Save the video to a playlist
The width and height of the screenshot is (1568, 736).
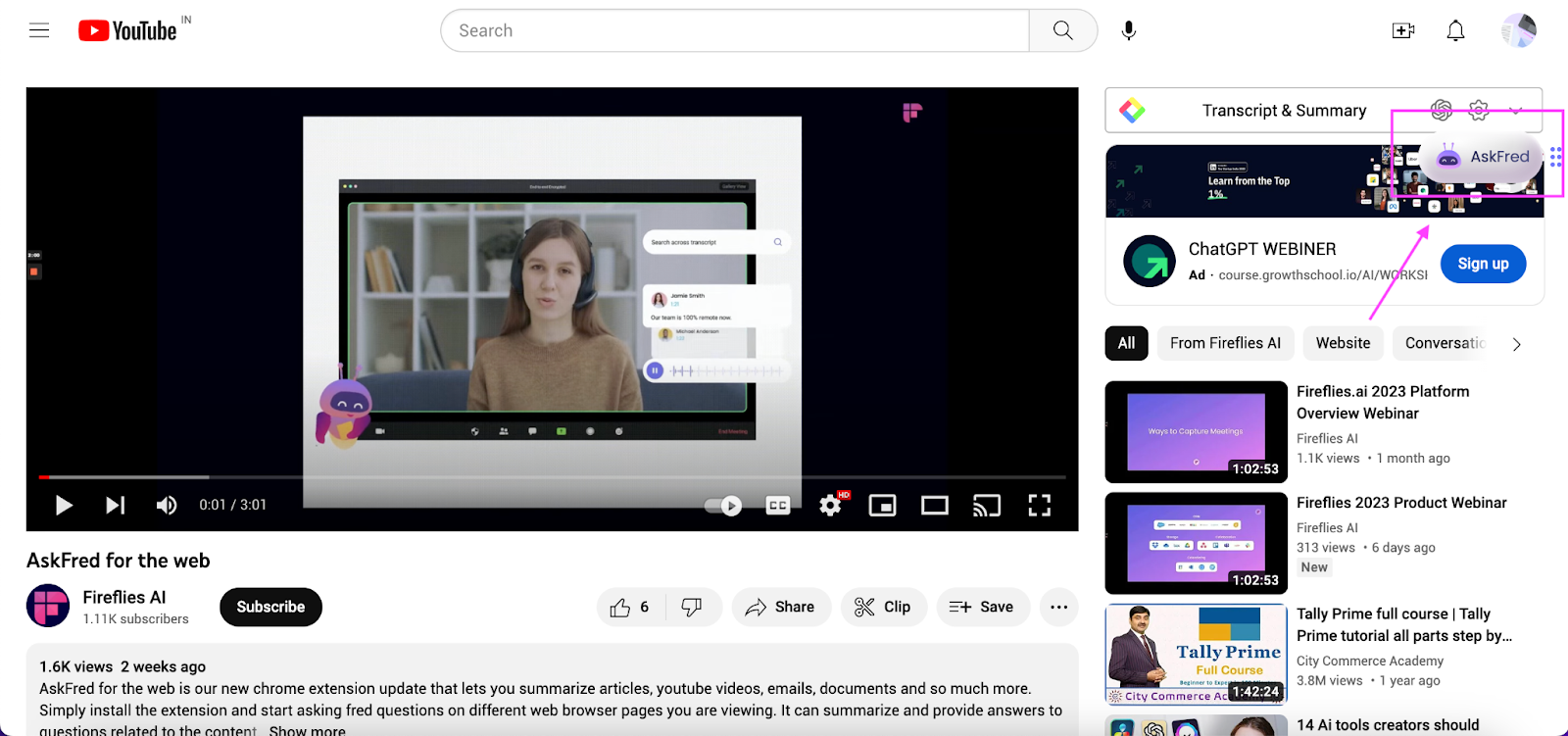tap(982, 608)
